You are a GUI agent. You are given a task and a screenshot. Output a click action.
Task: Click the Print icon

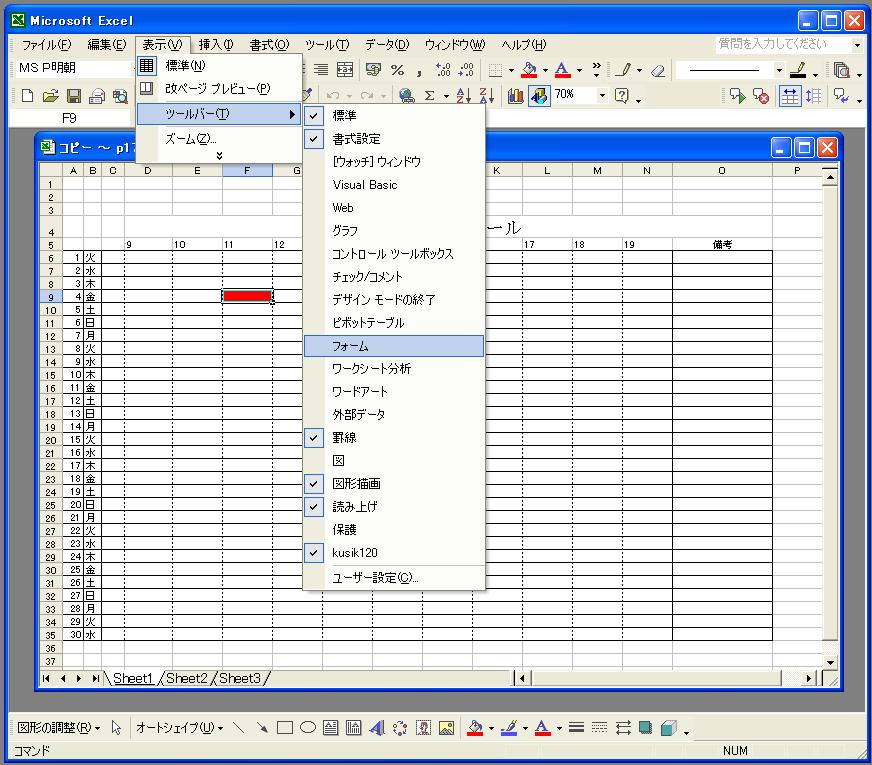click(97, 96)
